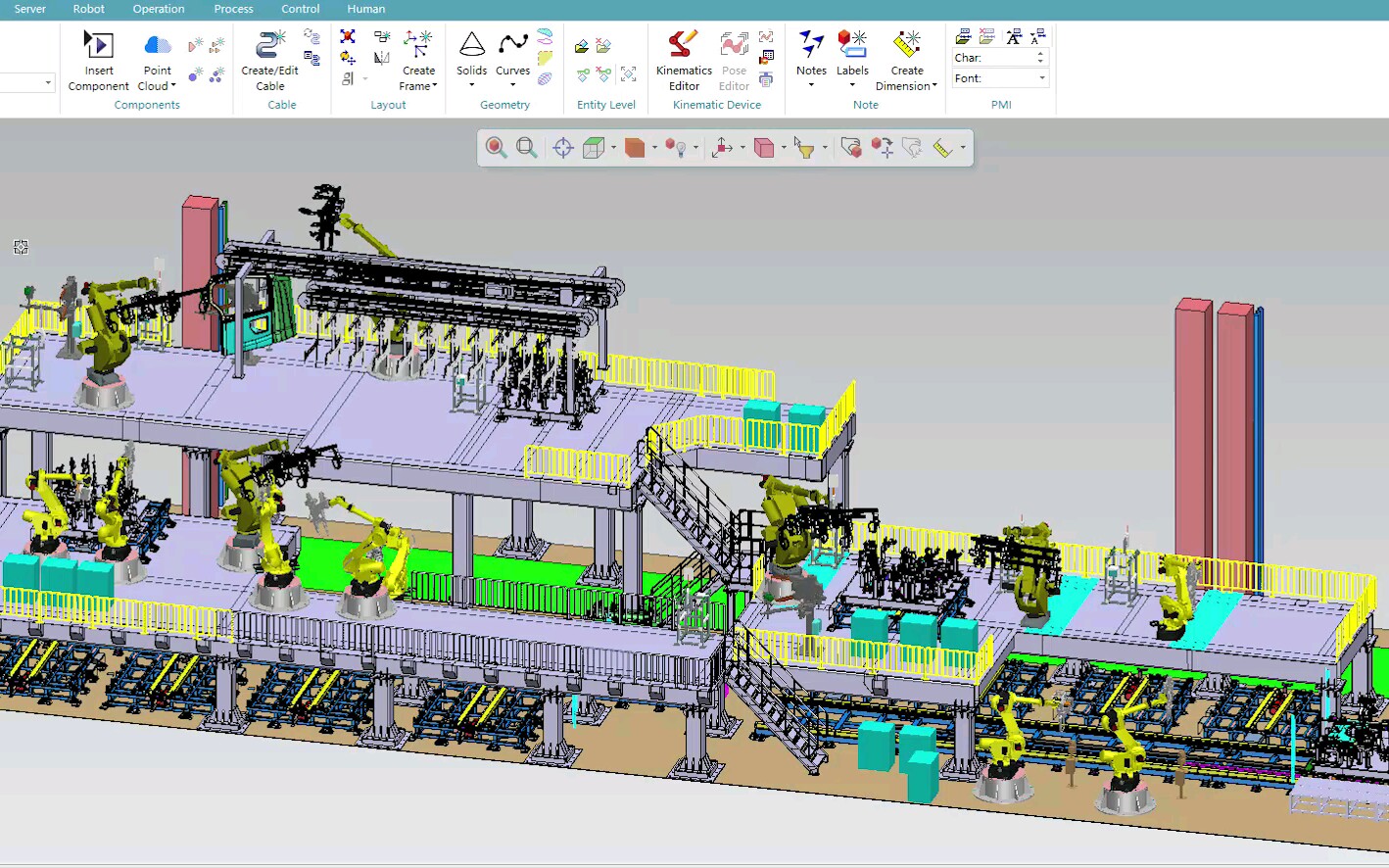Open the ruler measurement dropdown arrow
The width and height of the screenshot is (1389, 868).
click(x=963, y=148)
